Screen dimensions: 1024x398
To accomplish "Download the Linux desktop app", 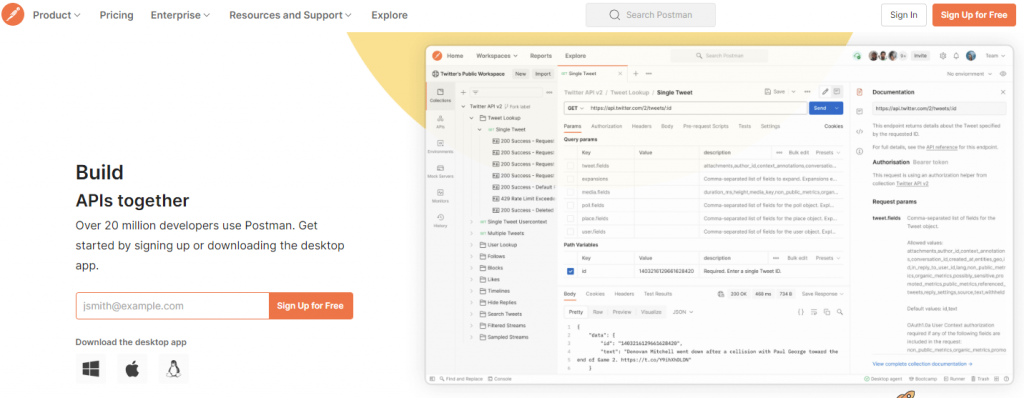I will (x=173, y=369).
